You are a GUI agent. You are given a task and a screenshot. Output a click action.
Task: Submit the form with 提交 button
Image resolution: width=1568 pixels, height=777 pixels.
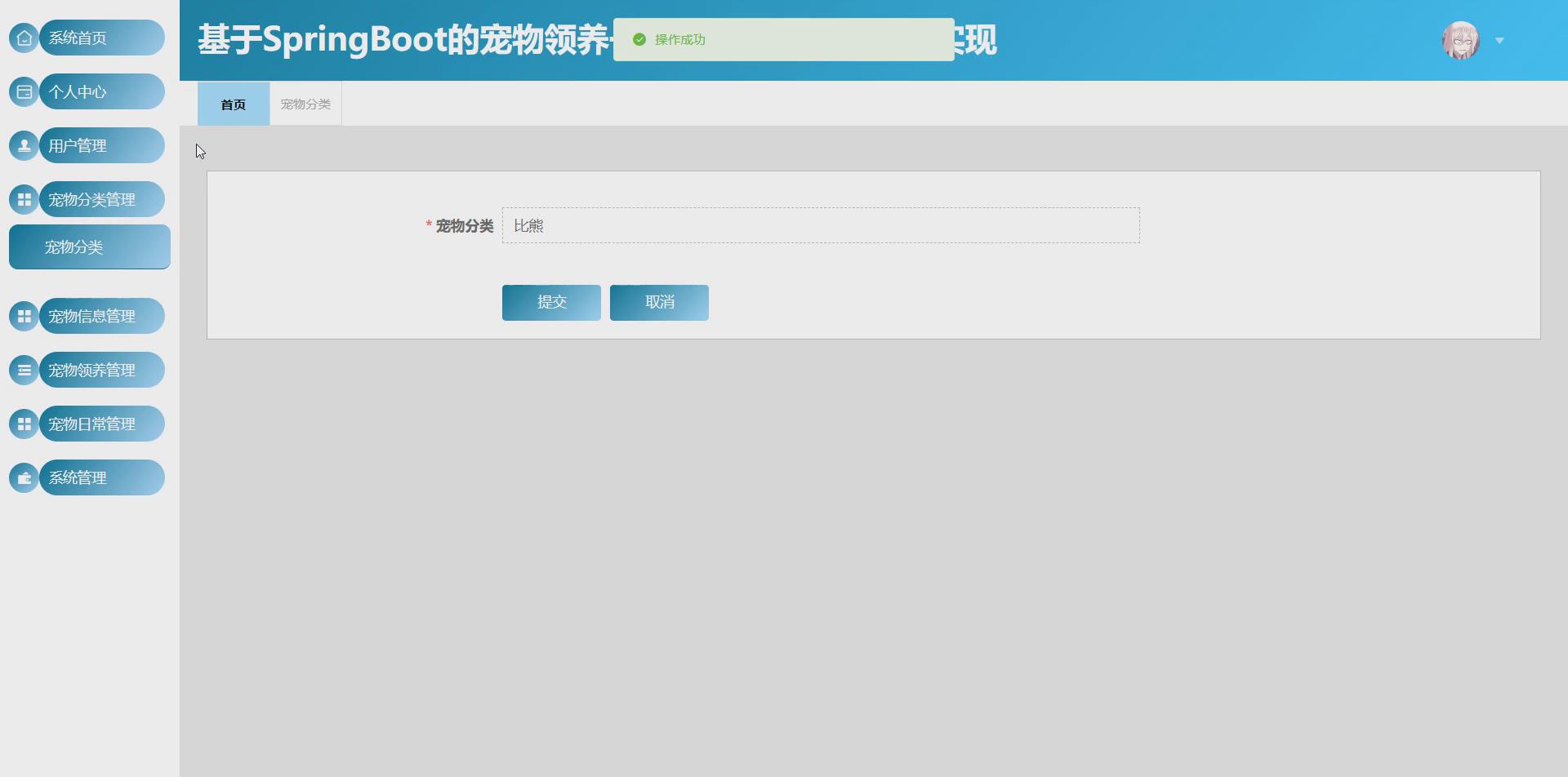tap(551, 302)
